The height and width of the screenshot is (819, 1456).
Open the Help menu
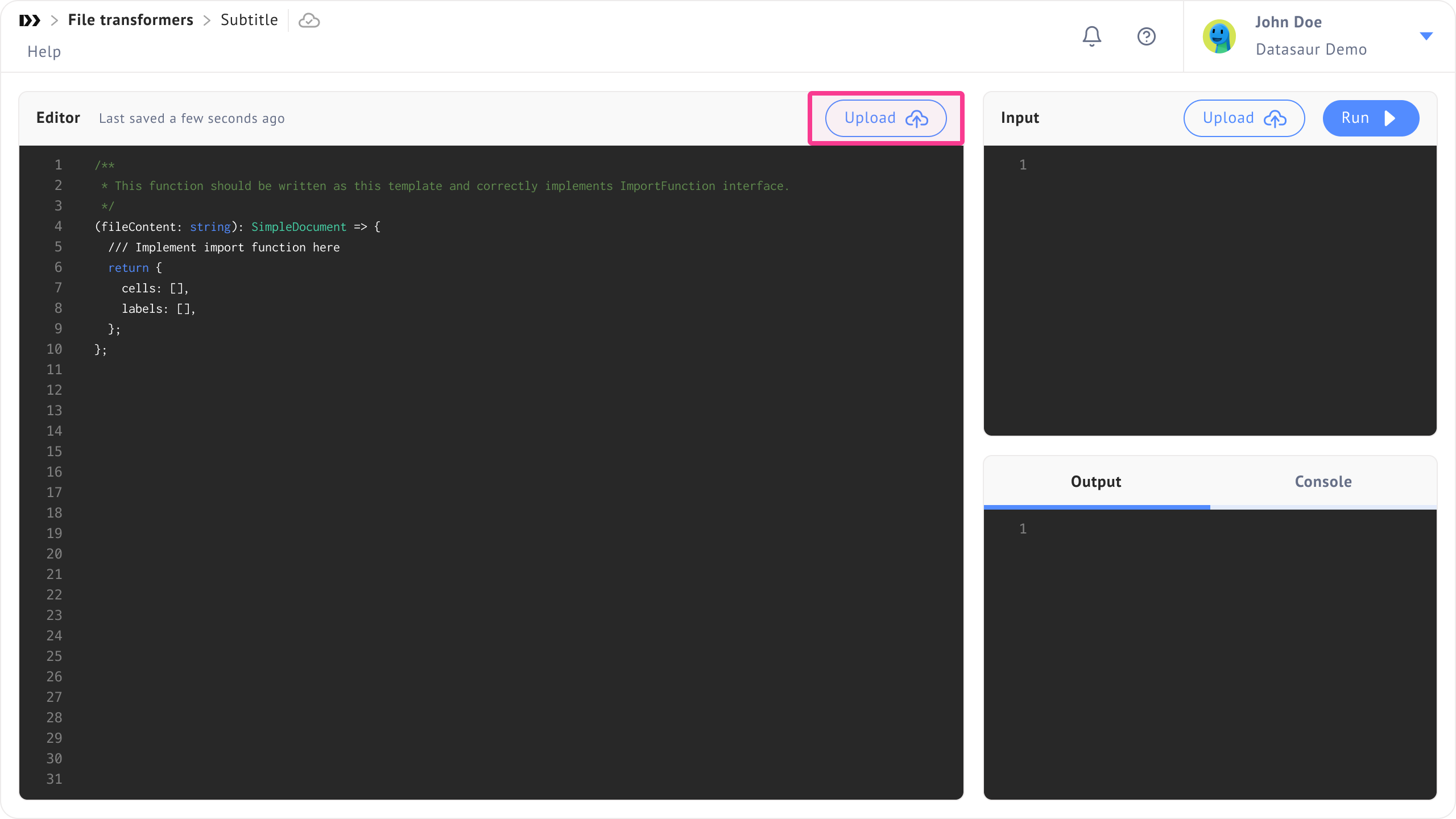tap(44, 52)
